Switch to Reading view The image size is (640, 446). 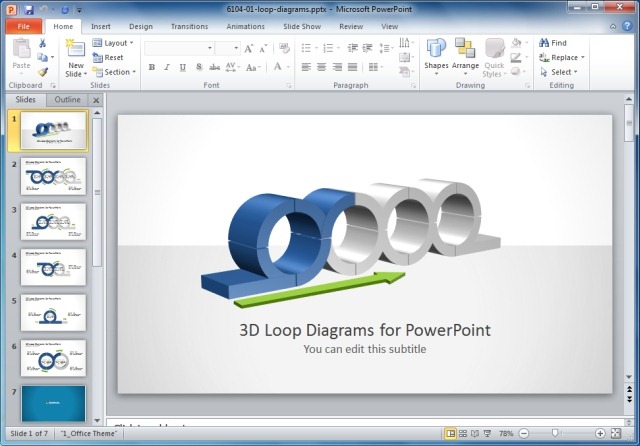coord(475,433)
